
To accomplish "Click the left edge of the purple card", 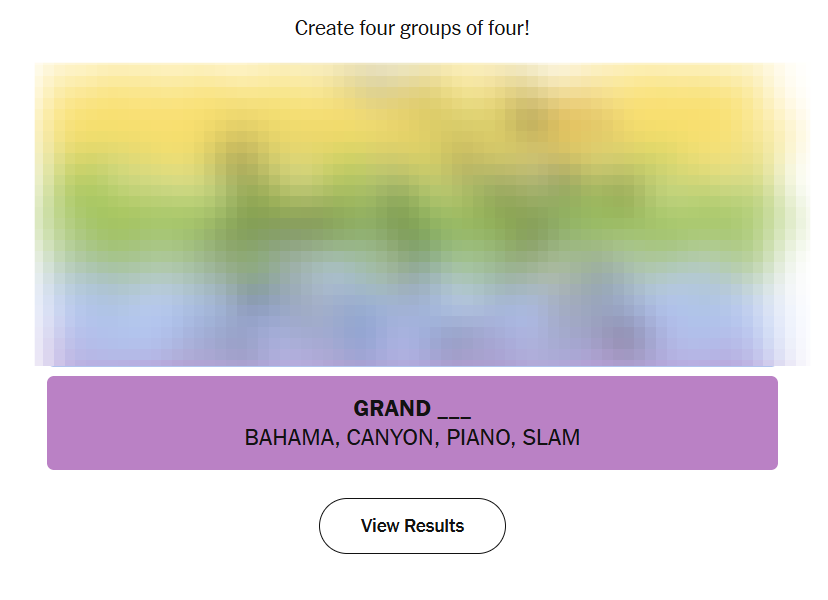I will pyautogui.click(x=53, y=423).
